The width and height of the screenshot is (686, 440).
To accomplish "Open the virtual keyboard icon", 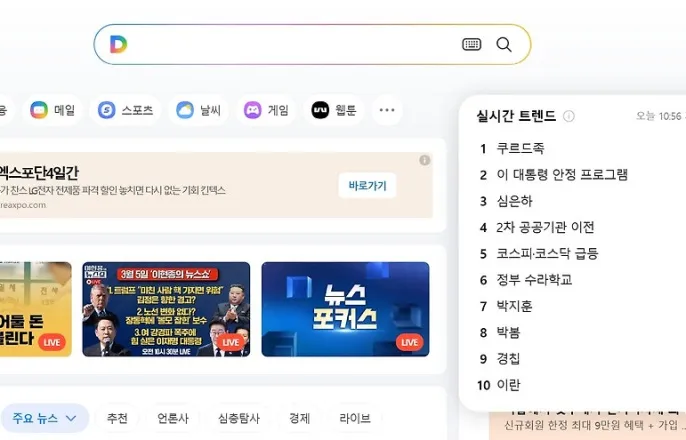I will coord(471,44).
